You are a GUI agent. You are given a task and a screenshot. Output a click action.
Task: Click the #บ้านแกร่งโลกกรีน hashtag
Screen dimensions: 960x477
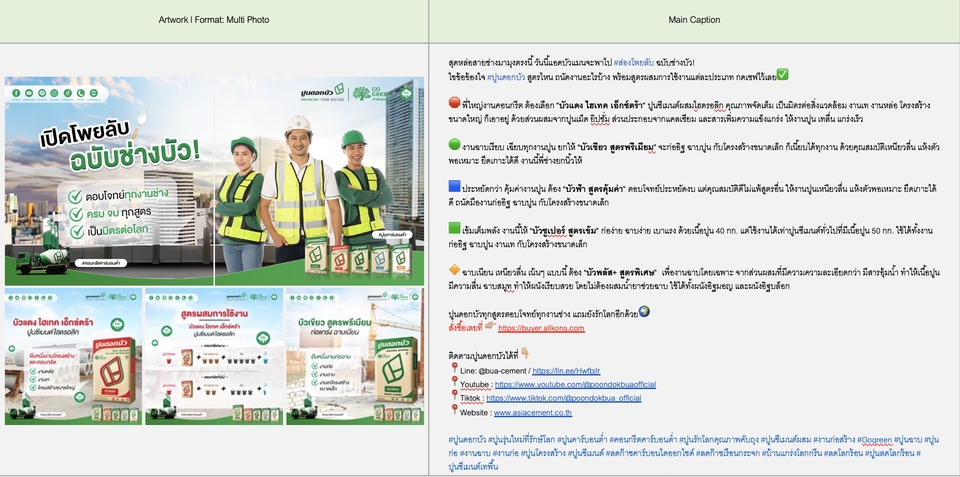click(x=792, y=453)
